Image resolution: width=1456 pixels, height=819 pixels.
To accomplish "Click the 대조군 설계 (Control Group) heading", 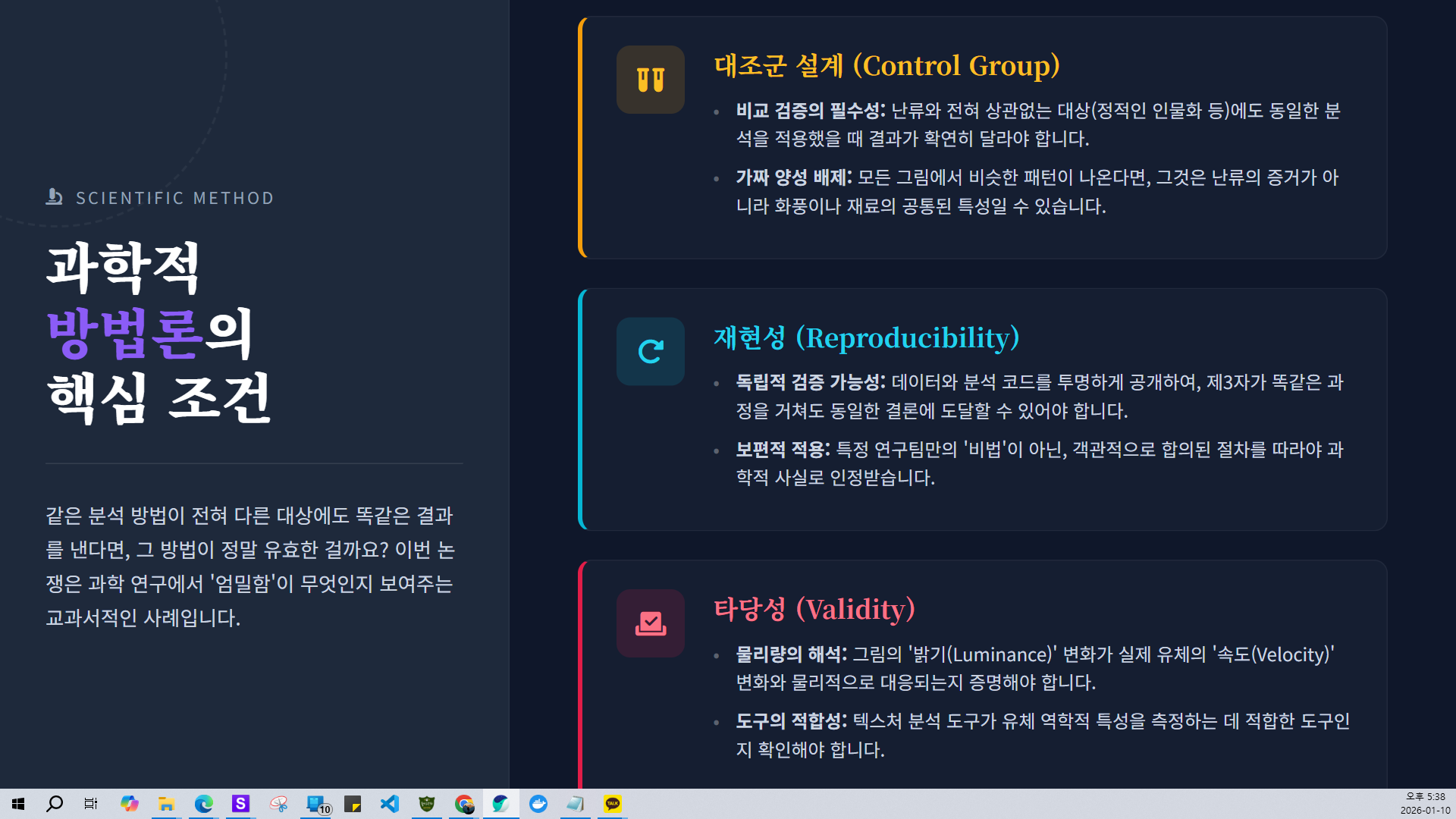I will [886, 66].
